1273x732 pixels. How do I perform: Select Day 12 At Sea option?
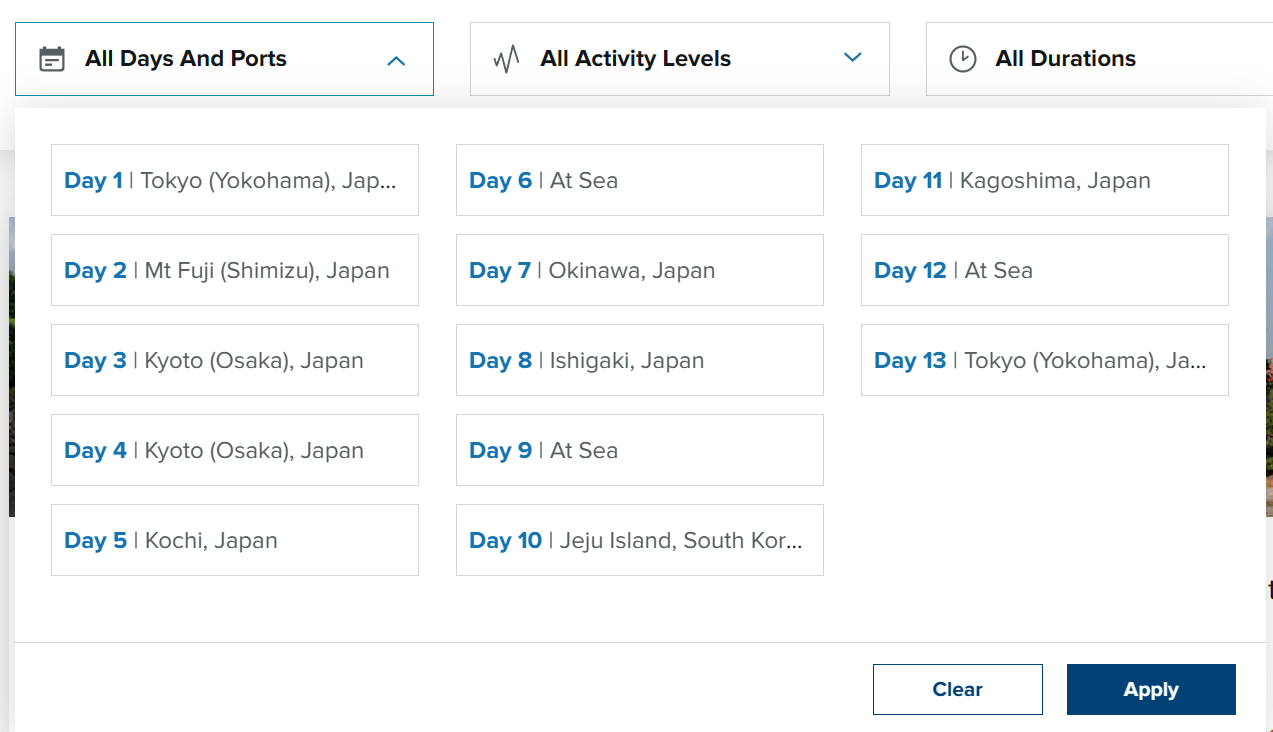click(1044, 270)
